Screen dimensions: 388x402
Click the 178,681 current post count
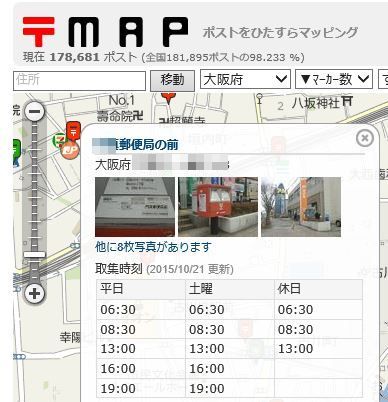coord(74,57)
